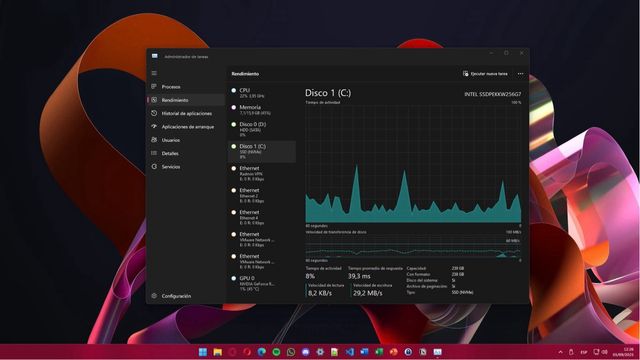Viewport: 640px width, 360px height.
Task: Select the Ethernet 2 adapter entry
Action: [x=262, y=196]
